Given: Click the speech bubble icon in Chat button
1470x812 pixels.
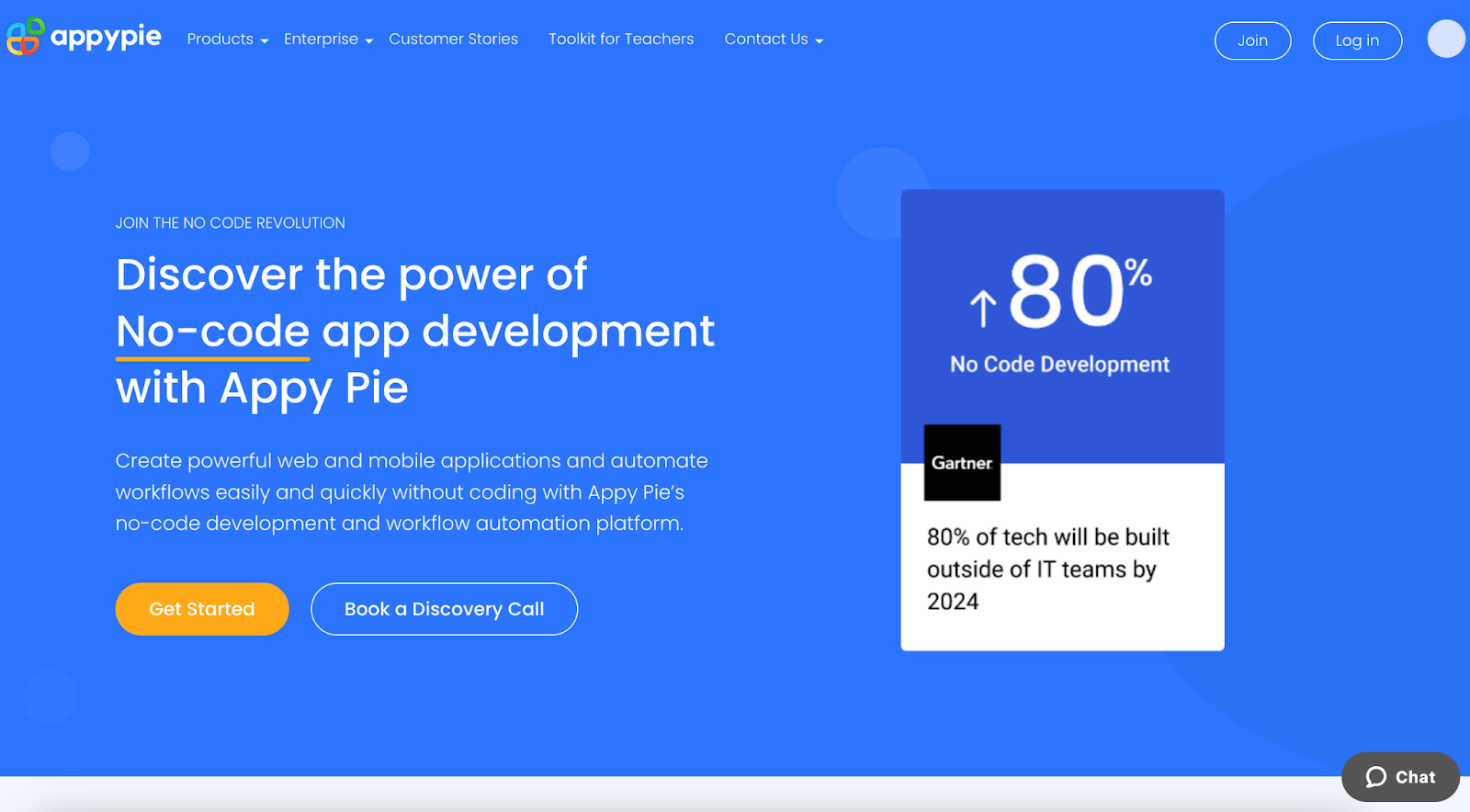Looking at the screenshot, I should pos(1375,777).
